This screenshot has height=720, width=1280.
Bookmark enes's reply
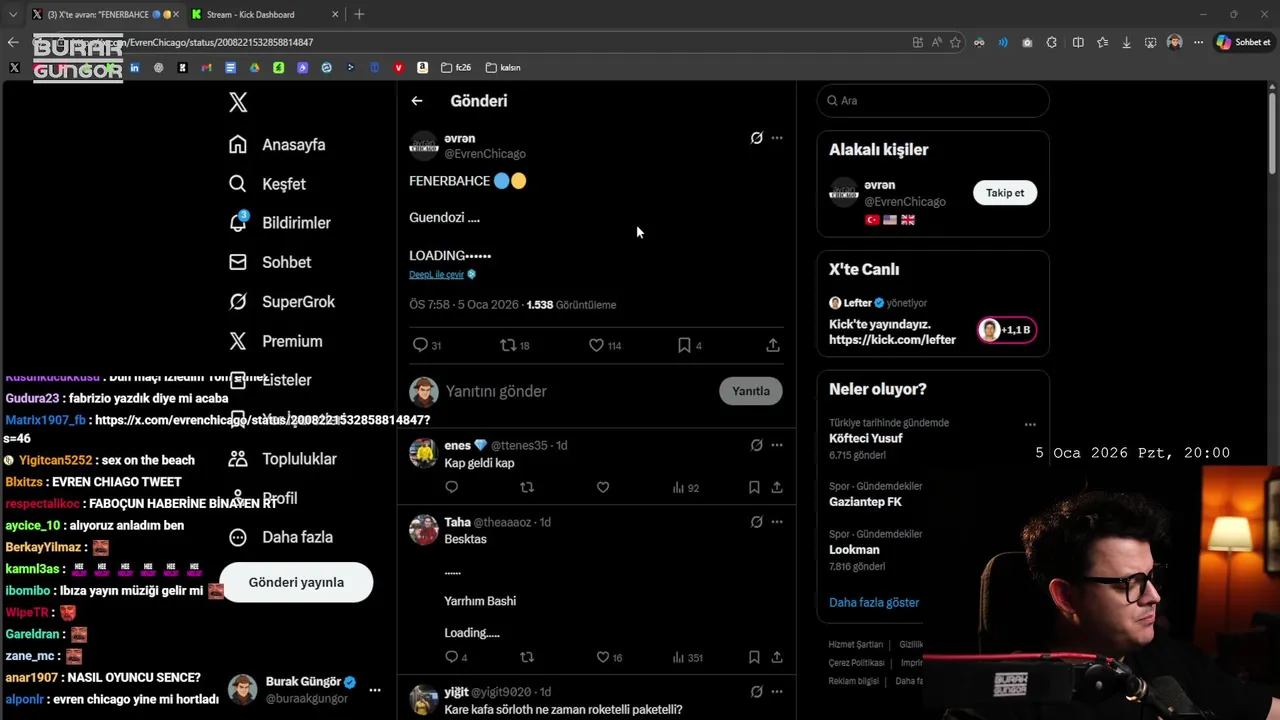(x=754, y=488)
